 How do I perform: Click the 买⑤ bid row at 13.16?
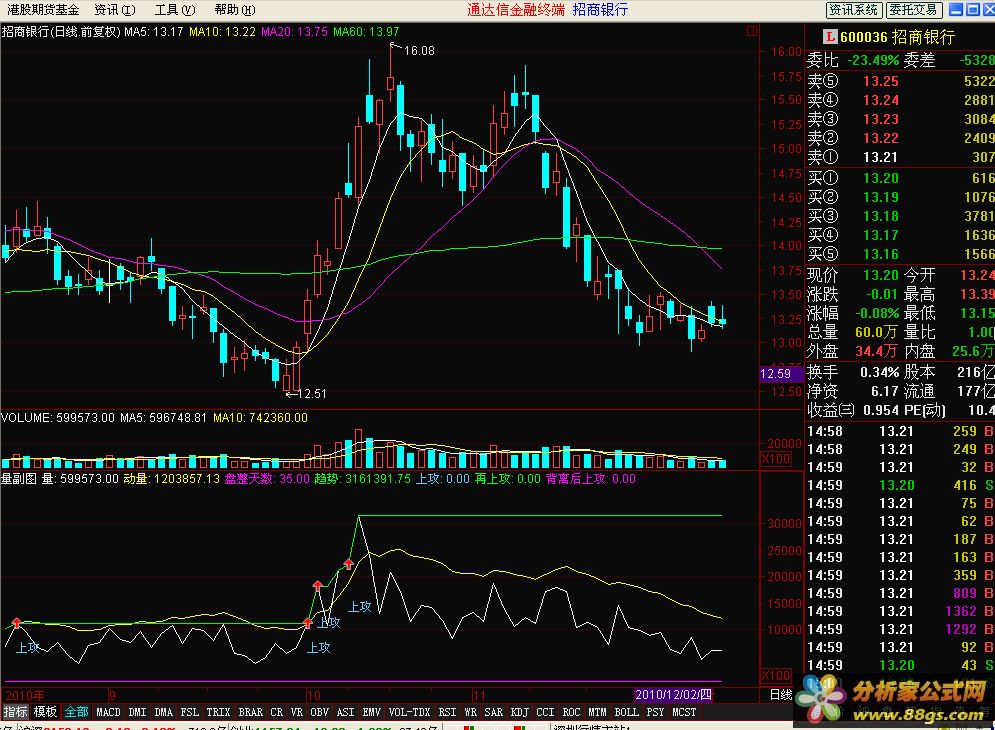click(900, 255)
